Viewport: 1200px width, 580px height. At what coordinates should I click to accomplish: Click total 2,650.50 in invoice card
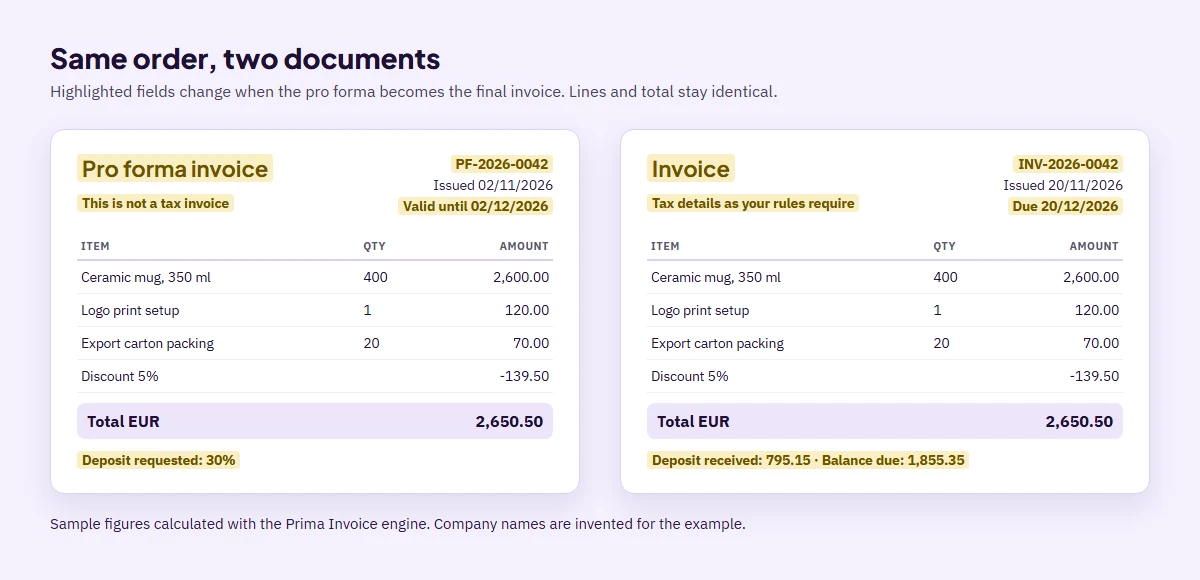coord(1079,421)
